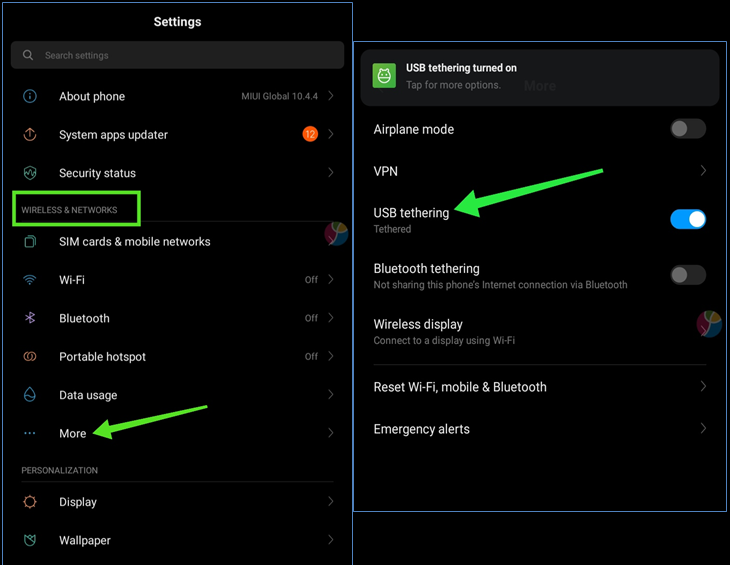Open Emergency alerts chevron
Viewport: 730px width, 565px height.
pyautogui.click(x=703, y=429)
